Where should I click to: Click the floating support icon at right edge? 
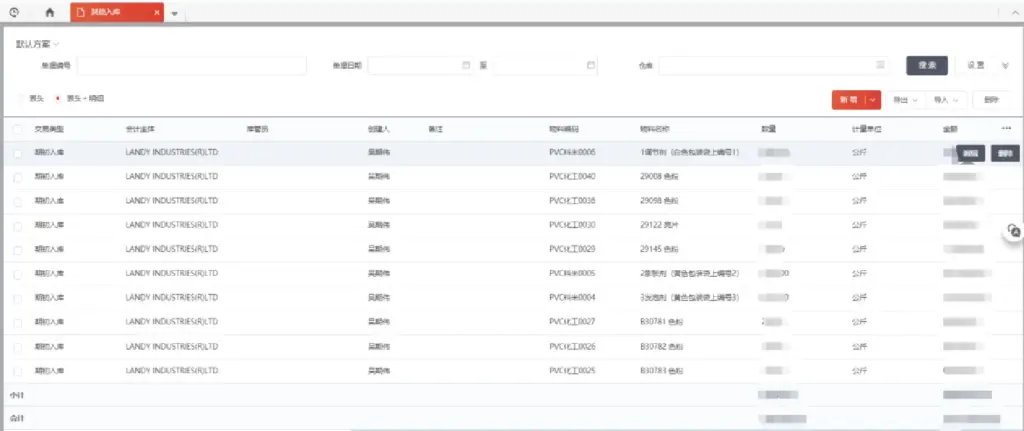tap(1013, 230)
